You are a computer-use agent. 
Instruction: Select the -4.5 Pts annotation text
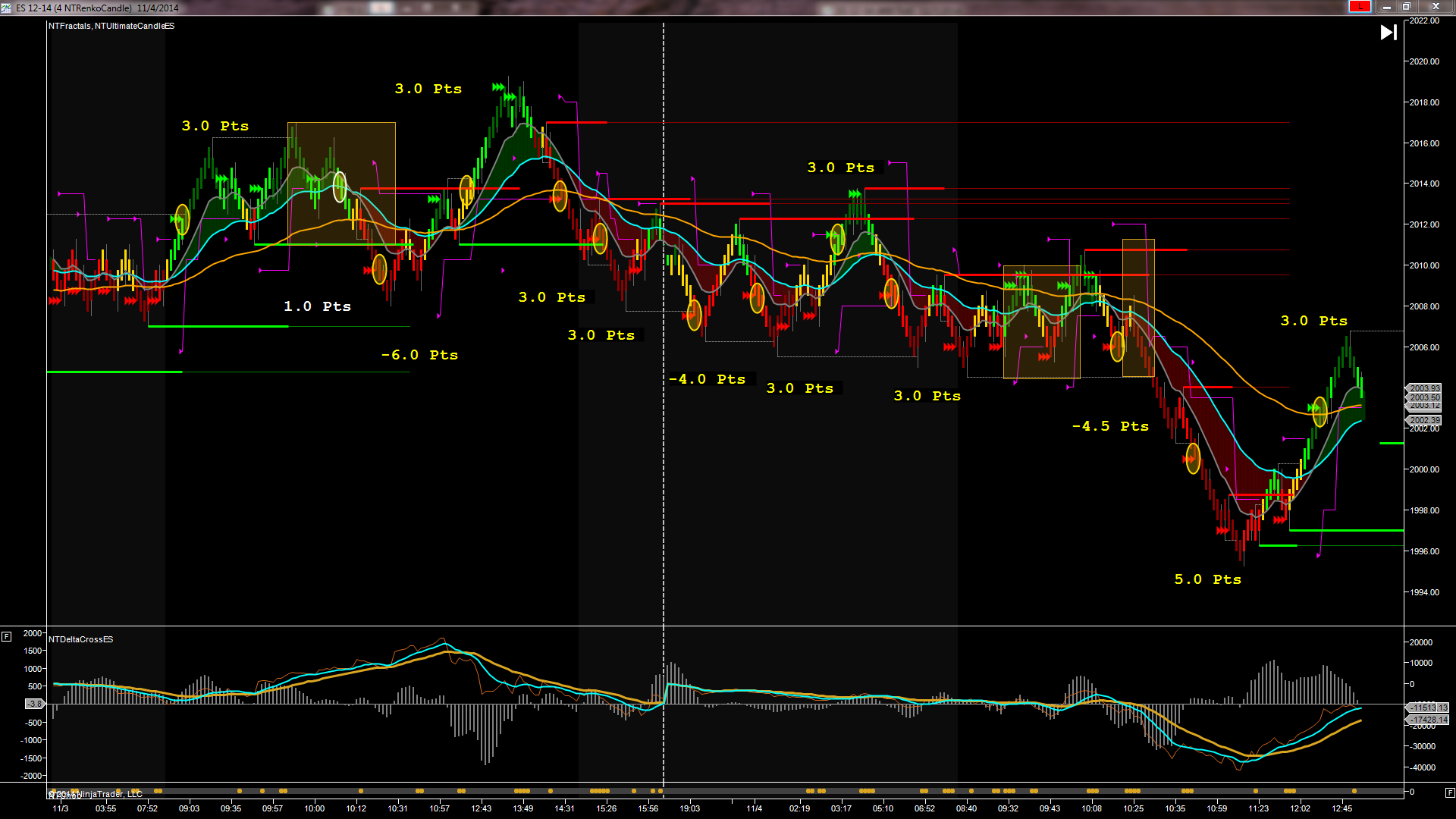tap(1110, 426)
